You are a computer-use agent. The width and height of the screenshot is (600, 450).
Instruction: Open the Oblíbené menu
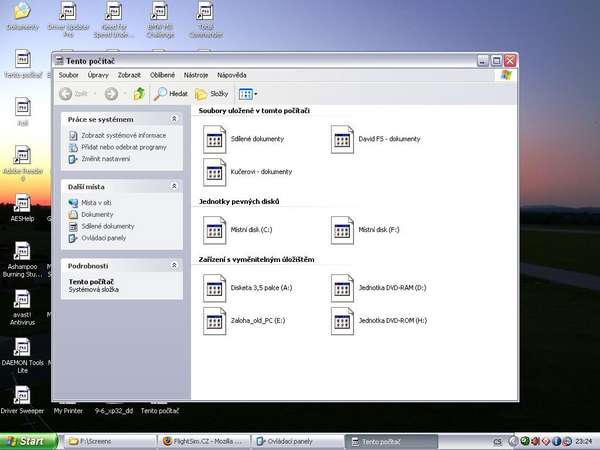tap(162, 75)
